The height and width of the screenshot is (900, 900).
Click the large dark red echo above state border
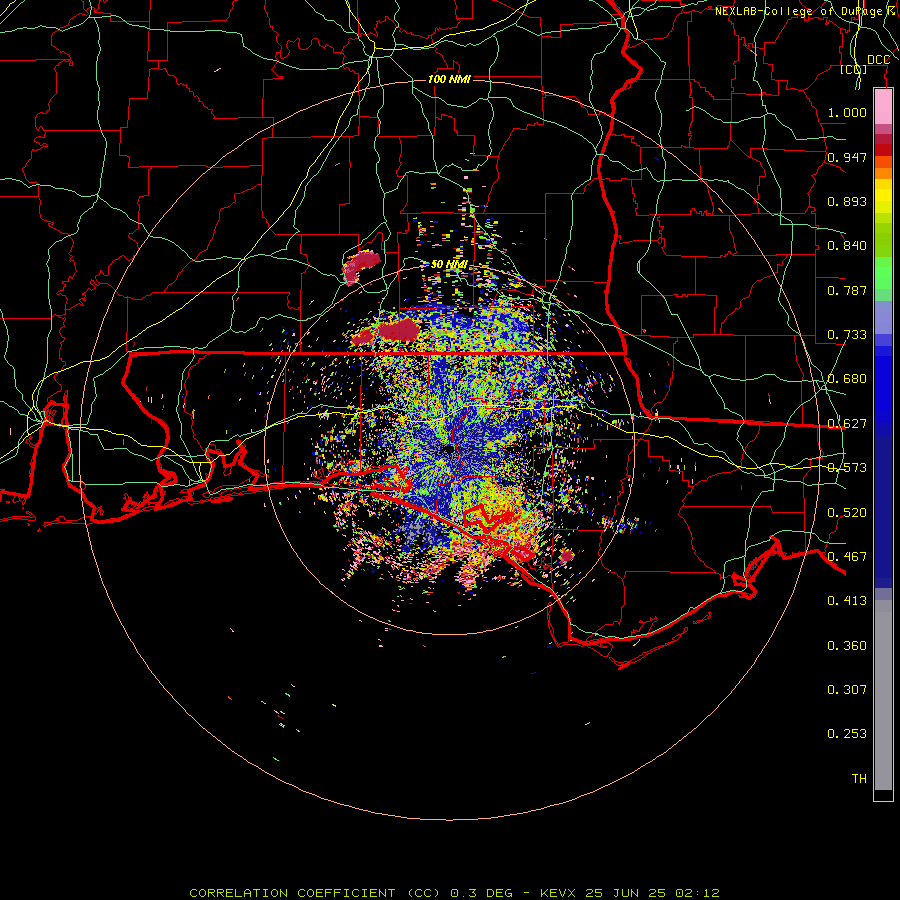pyautogui.click(x=398, y=330)
